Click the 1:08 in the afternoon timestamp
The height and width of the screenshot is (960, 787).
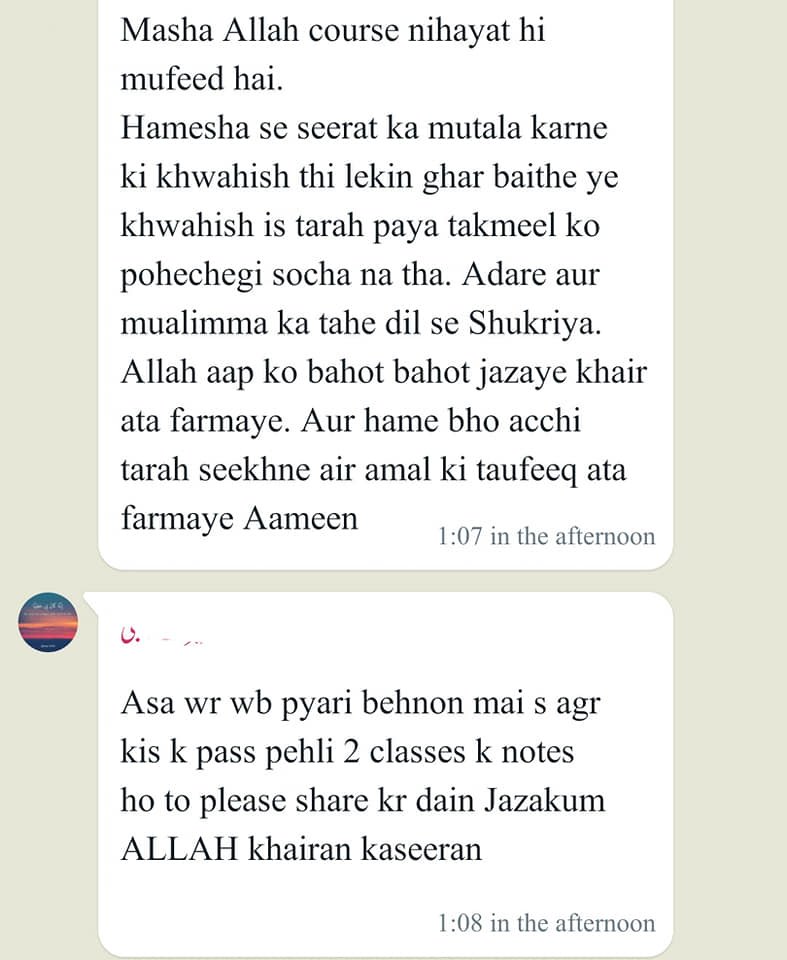point(546,923)
